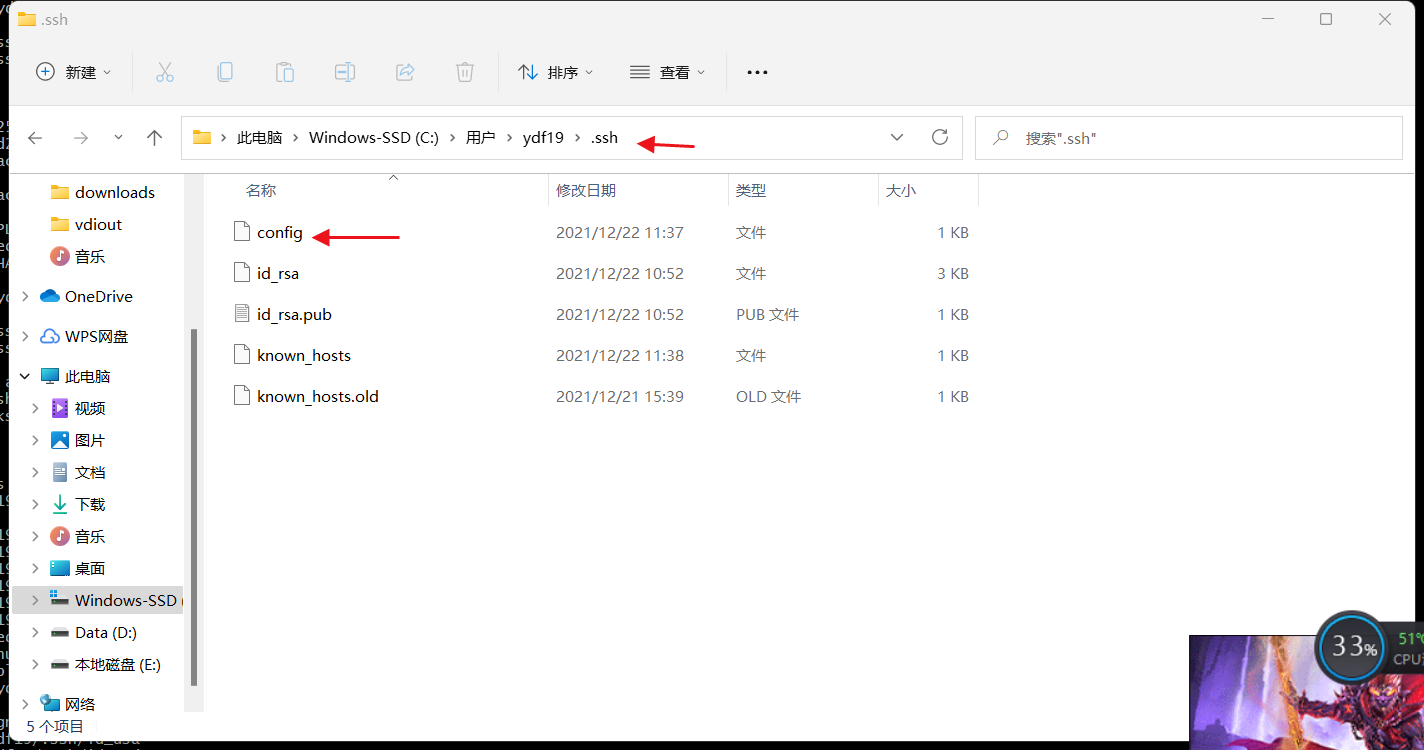Click the Copy icon in toolbar
1424x750 pixels.
[225, 72]
